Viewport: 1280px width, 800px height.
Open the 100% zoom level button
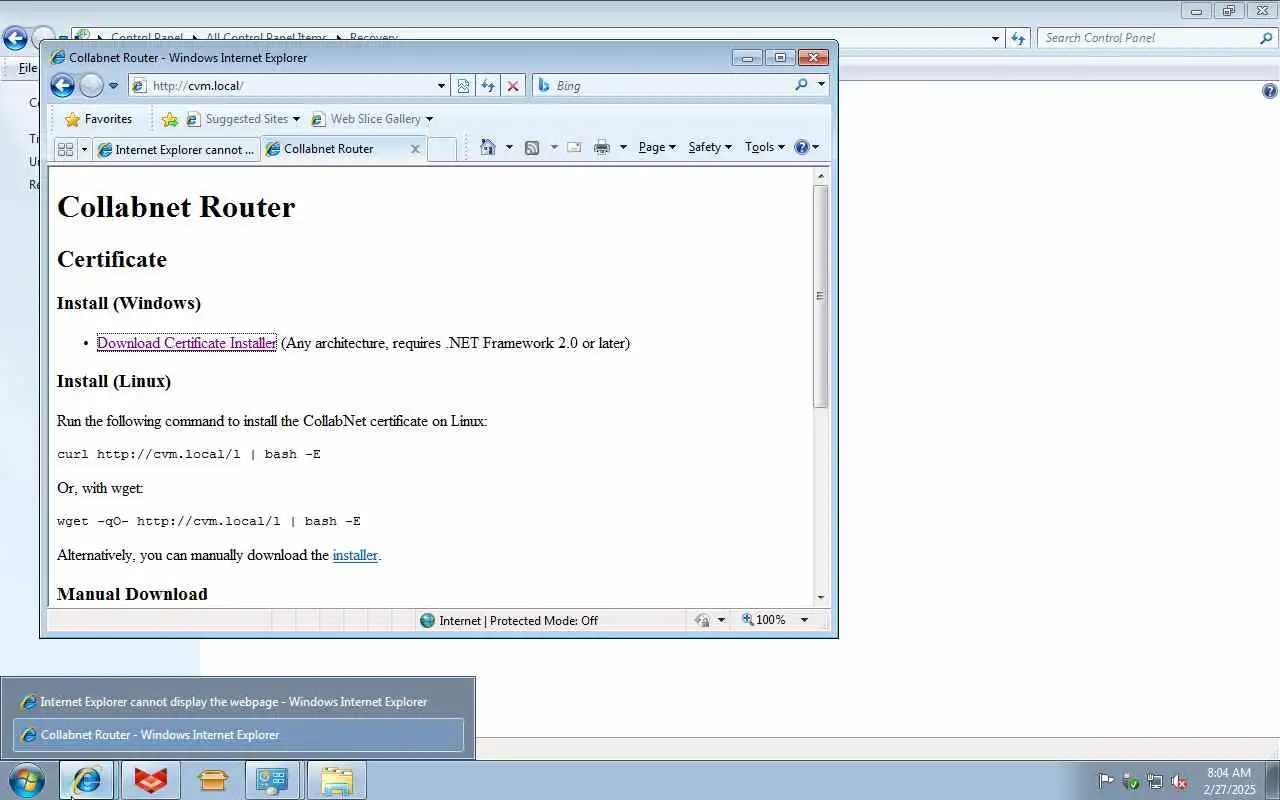click(x=764, y=620)
